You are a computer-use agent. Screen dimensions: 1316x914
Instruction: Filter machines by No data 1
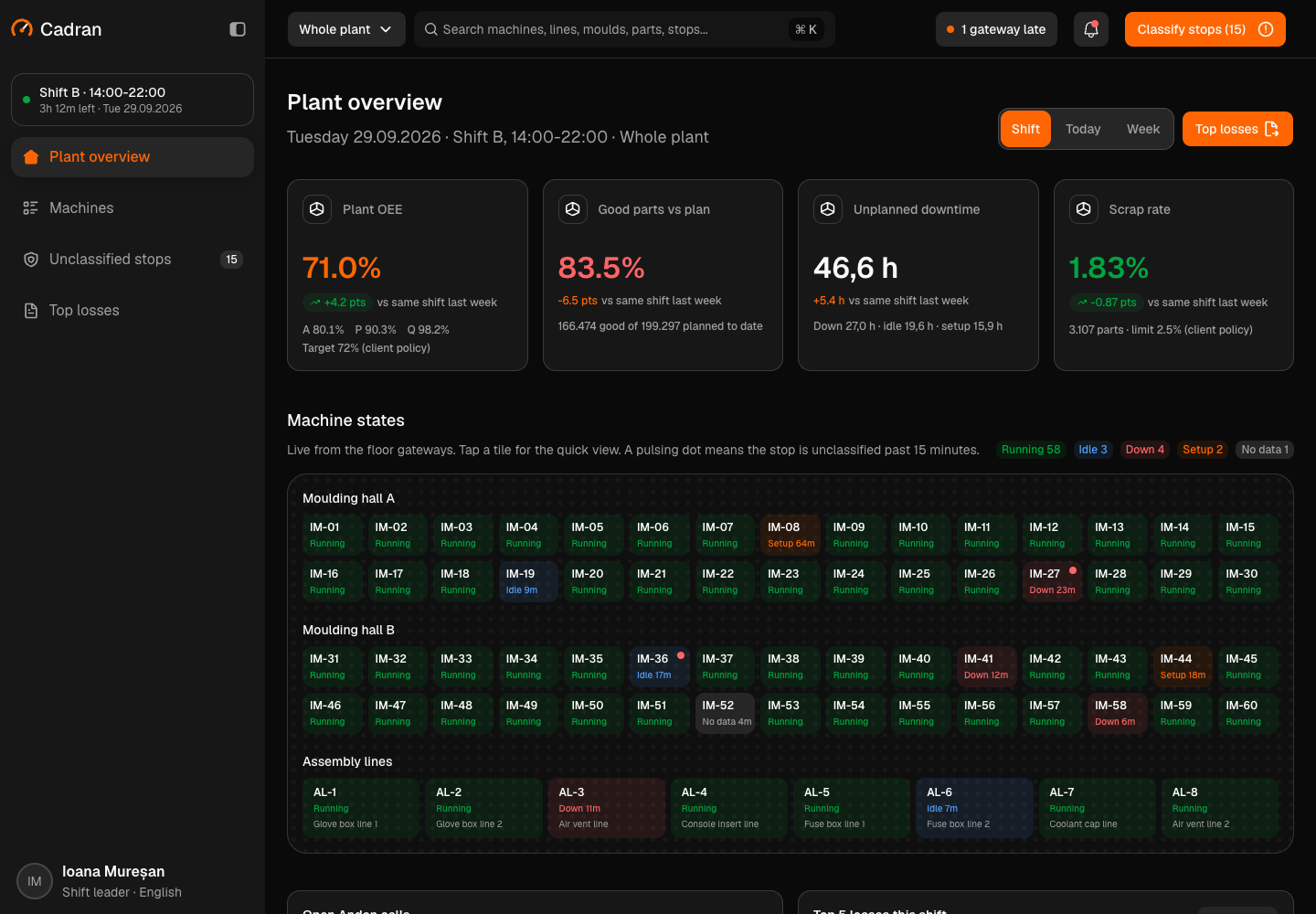(1265, 450)
